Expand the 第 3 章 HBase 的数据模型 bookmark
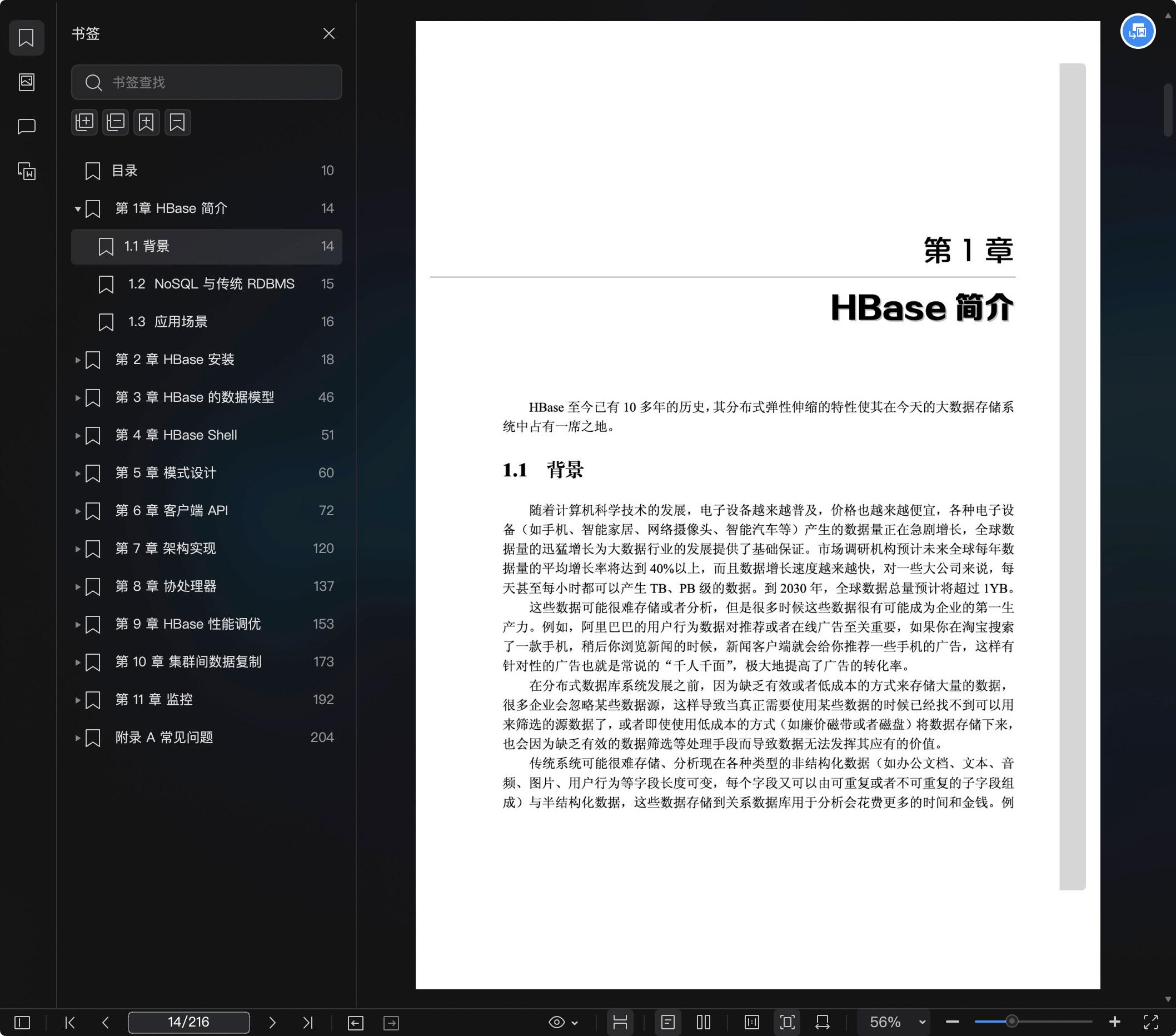1176x1036 pixels. pos(78,397)
